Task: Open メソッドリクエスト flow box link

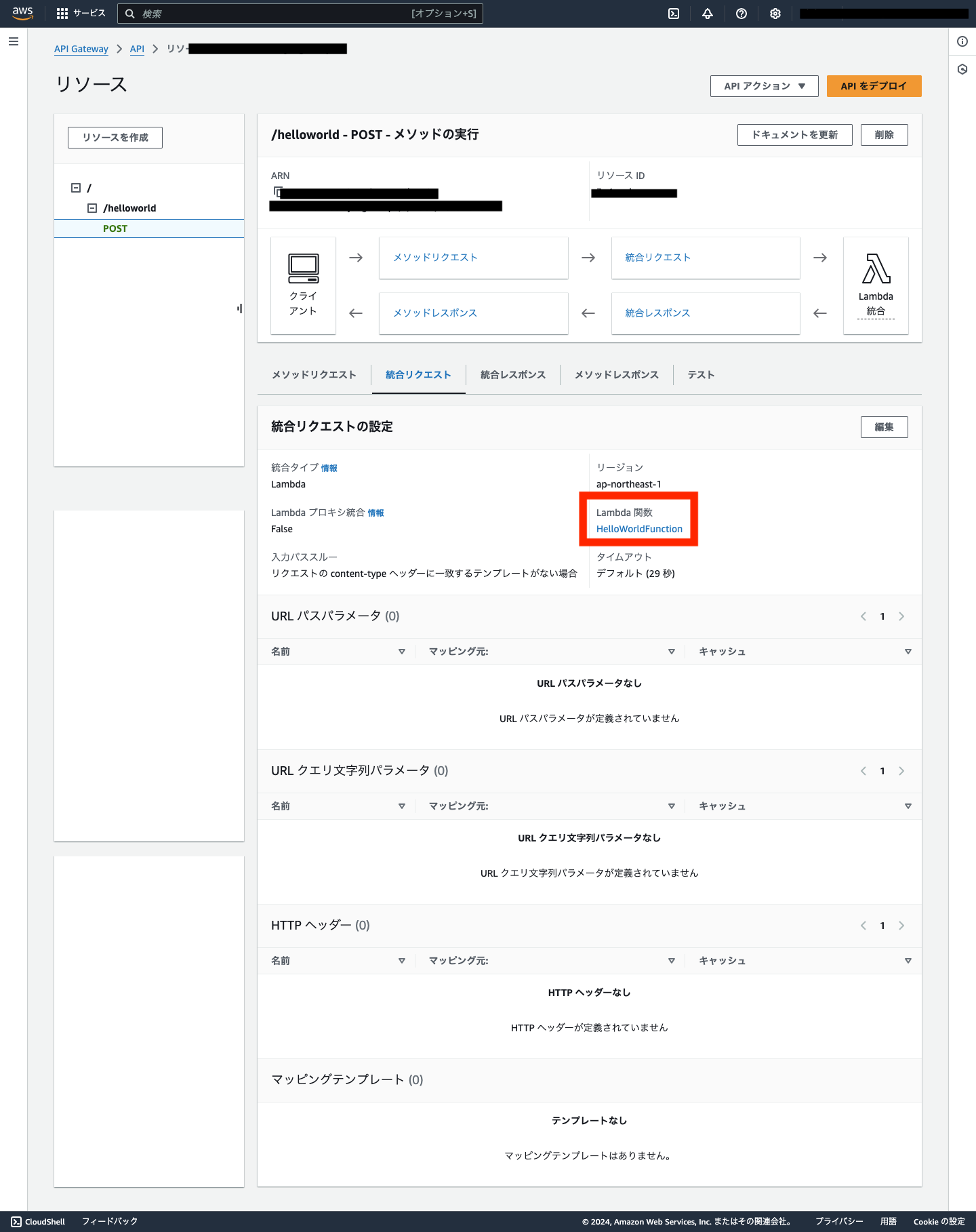Action: coord(435,258)
